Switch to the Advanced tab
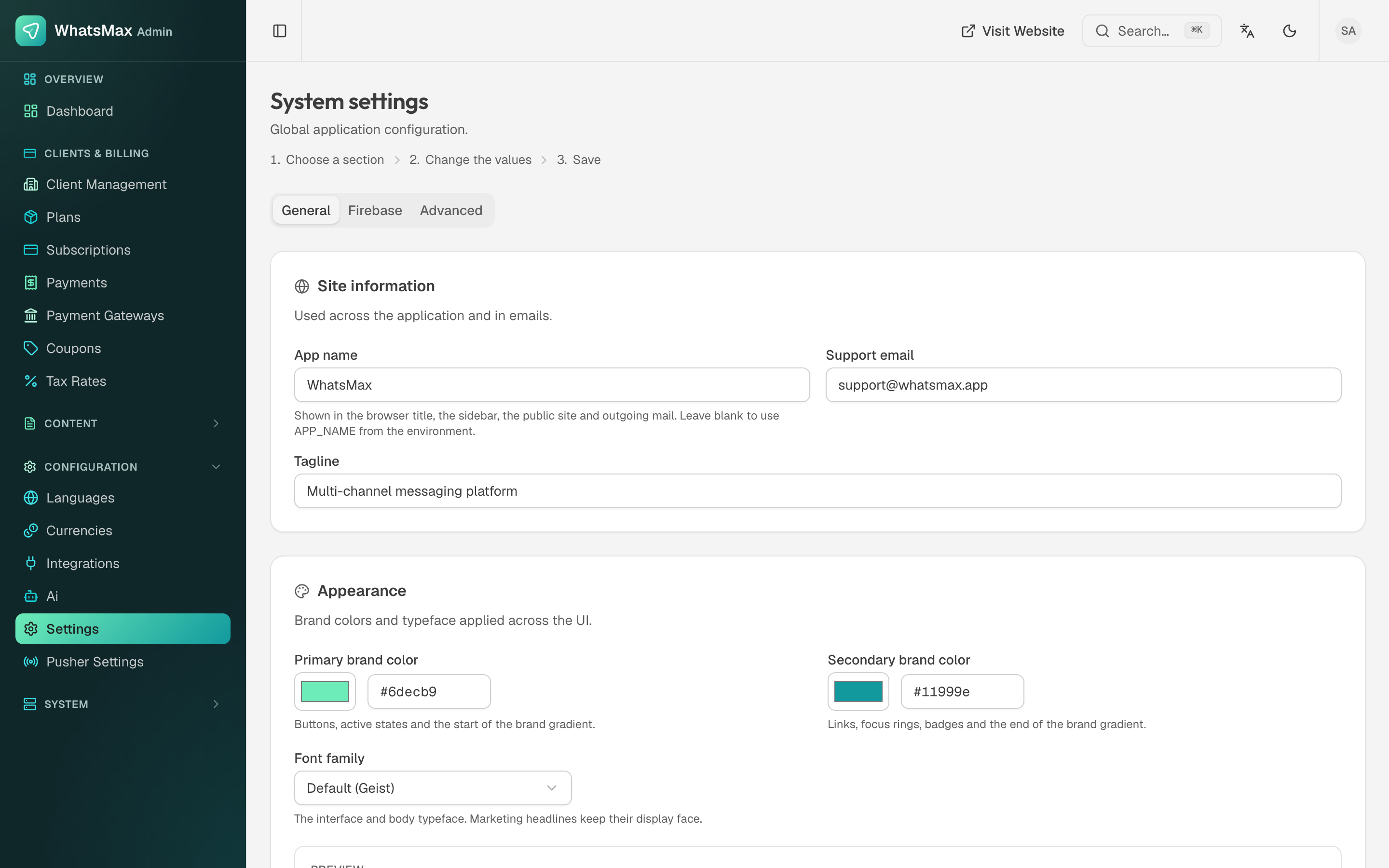 451,211
